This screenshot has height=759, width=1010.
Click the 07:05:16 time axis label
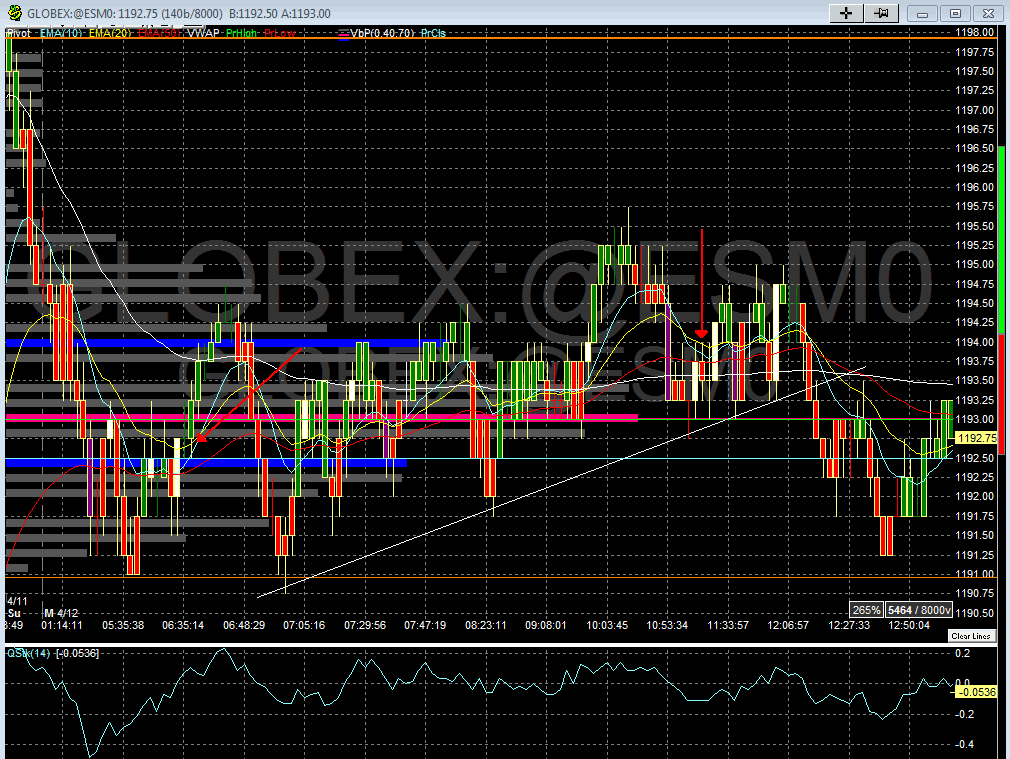(x=304, y=625)
